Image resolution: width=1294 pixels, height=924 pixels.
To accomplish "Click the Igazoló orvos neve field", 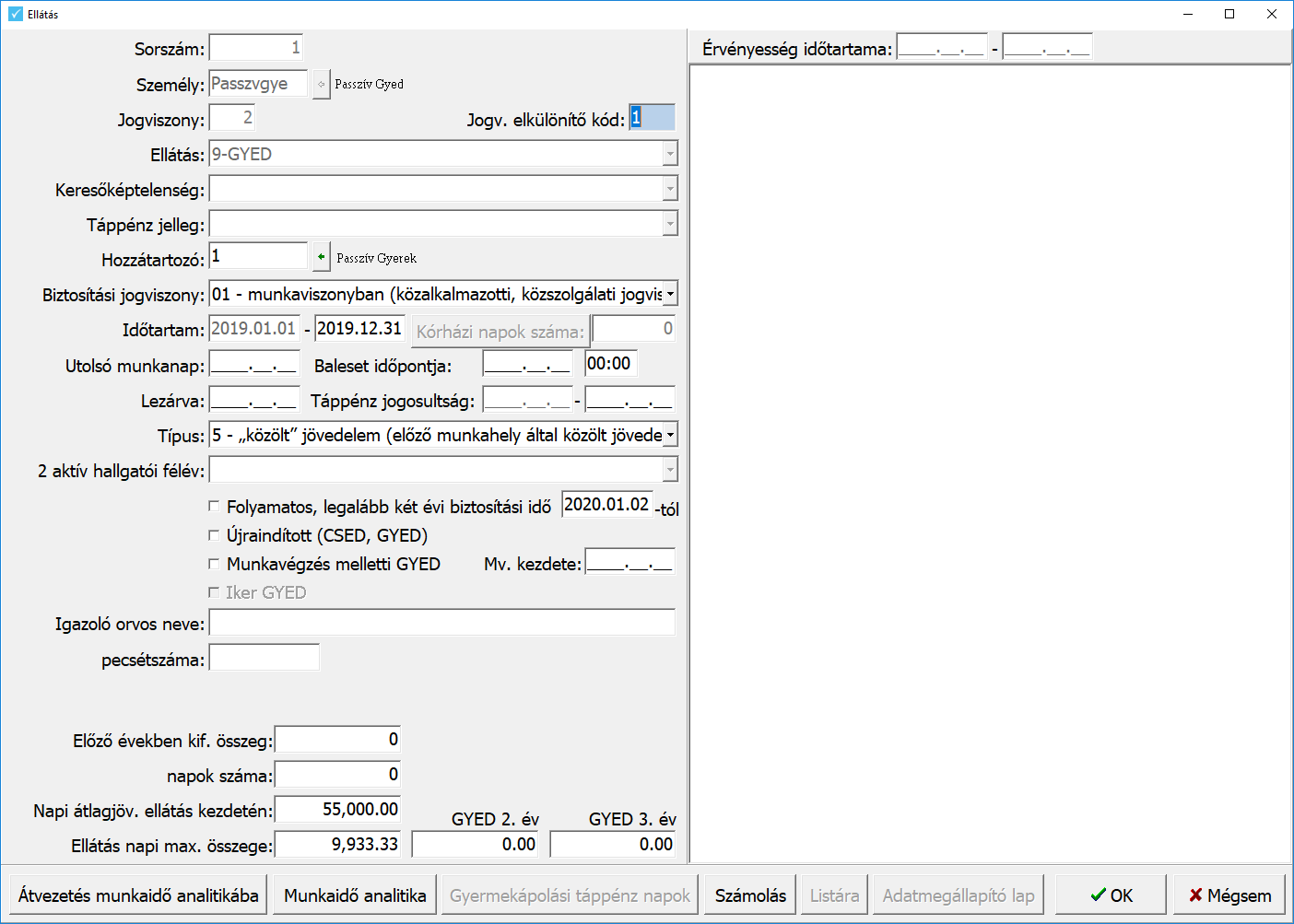I will 442,624.
